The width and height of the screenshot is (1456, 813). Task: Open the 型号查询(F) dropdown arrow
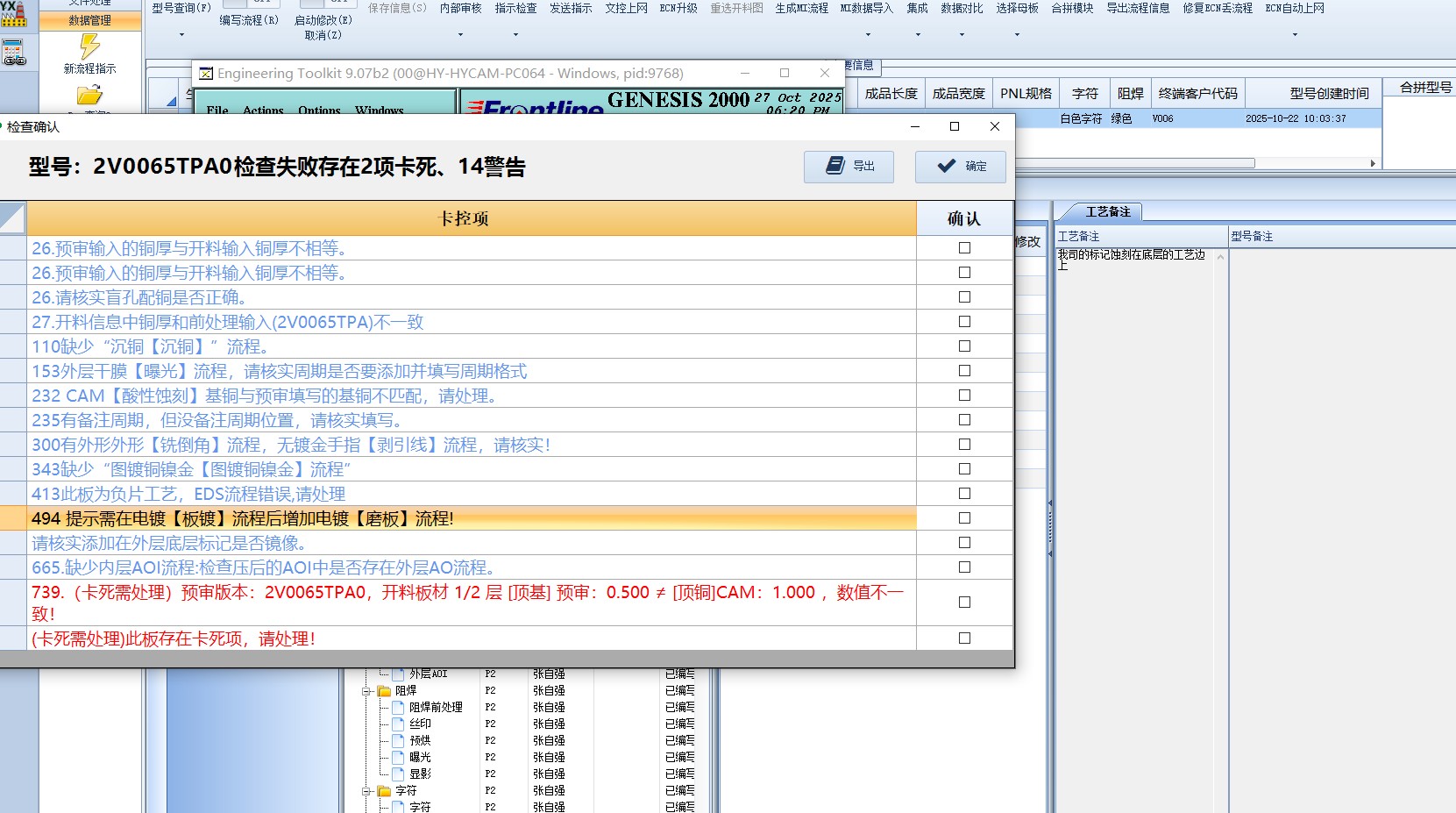click(181, 35)
